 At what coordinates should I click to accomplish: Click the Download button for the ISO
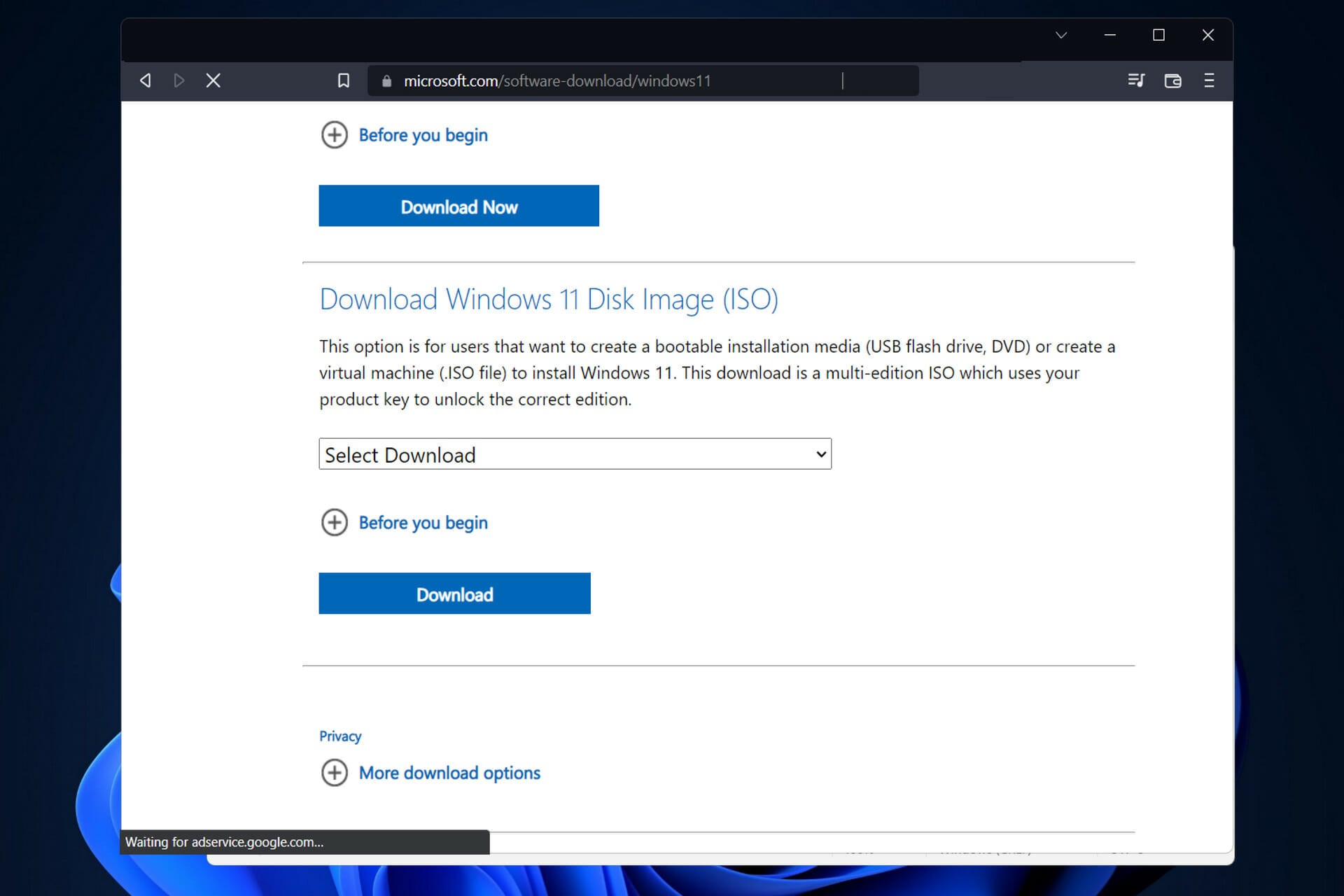454,594
